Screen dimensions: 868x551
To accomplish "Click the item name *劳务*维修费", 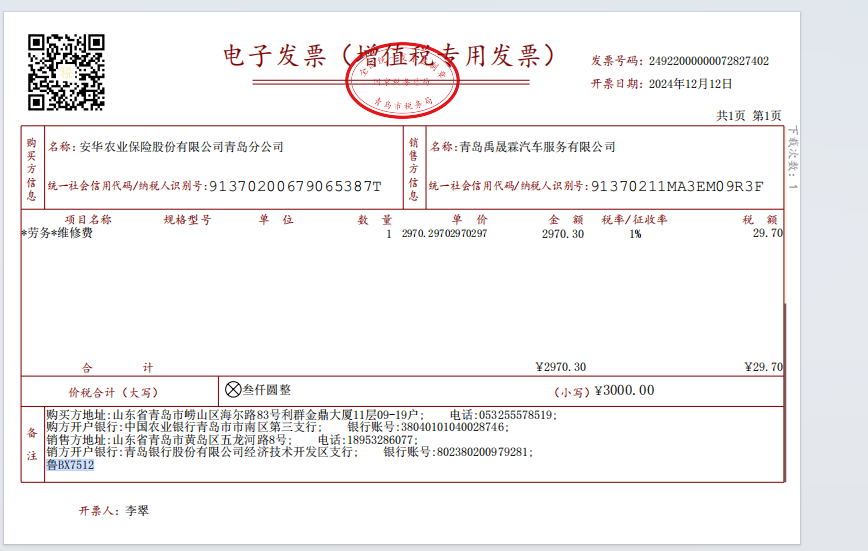I will (57, 233).
